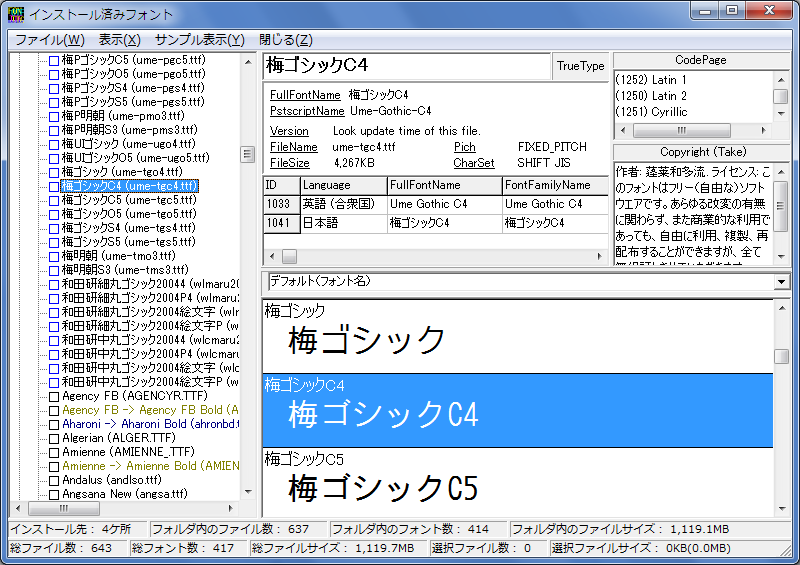Click the FullFontName table column header
The height and width of the screenshot is (565, 800).
point(445,185)
